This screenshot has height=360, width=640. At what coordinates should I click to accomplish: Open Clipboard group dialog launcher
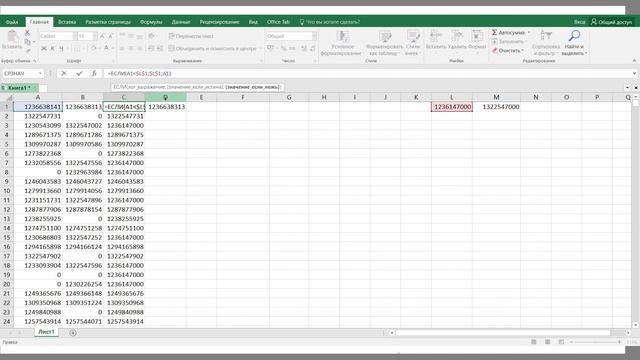point(35,61)
